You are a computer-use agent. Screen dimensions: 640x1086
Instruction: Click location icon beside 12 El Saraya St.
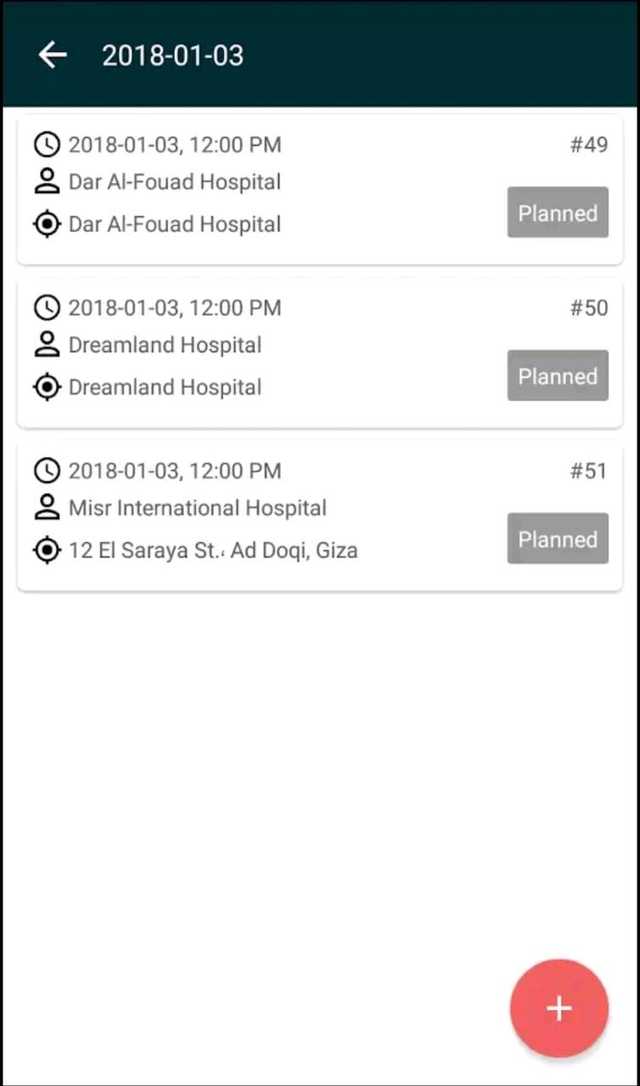(x=47, y=551)
